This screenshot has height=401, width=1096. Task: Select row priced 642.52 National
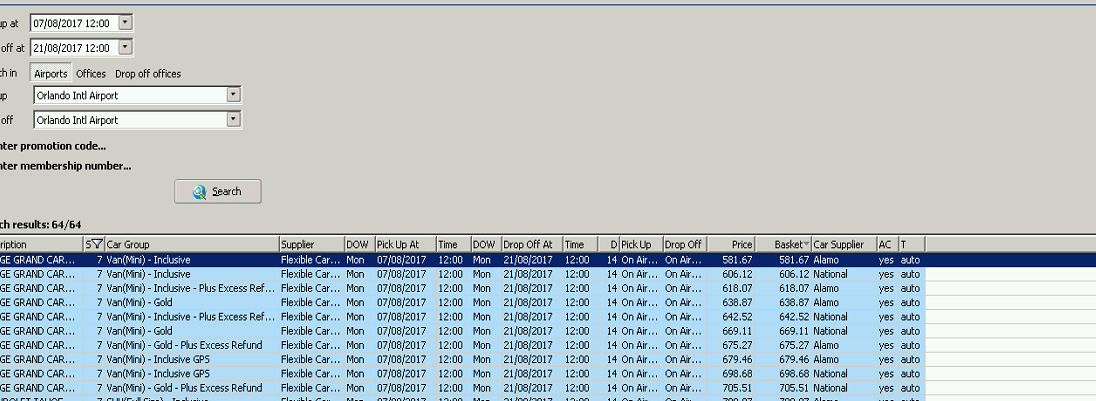463,316
